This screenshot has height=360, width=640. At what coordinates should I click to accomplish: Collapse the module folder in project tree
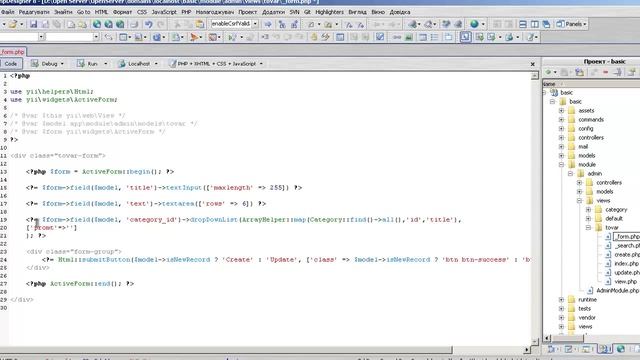562,164
